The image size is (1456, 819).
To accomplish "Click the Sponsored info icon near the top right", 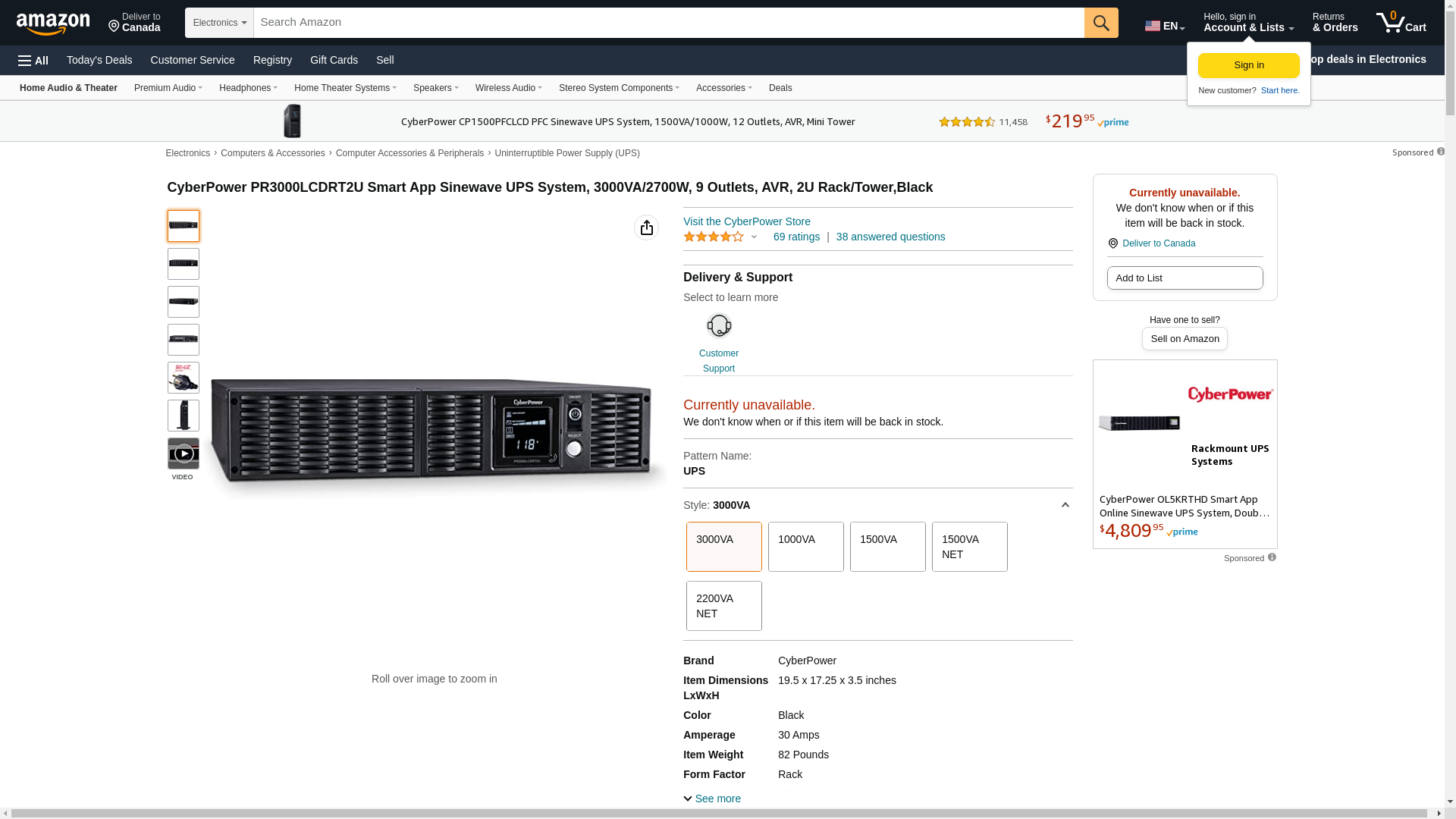I will click(x=1440, y=152).
